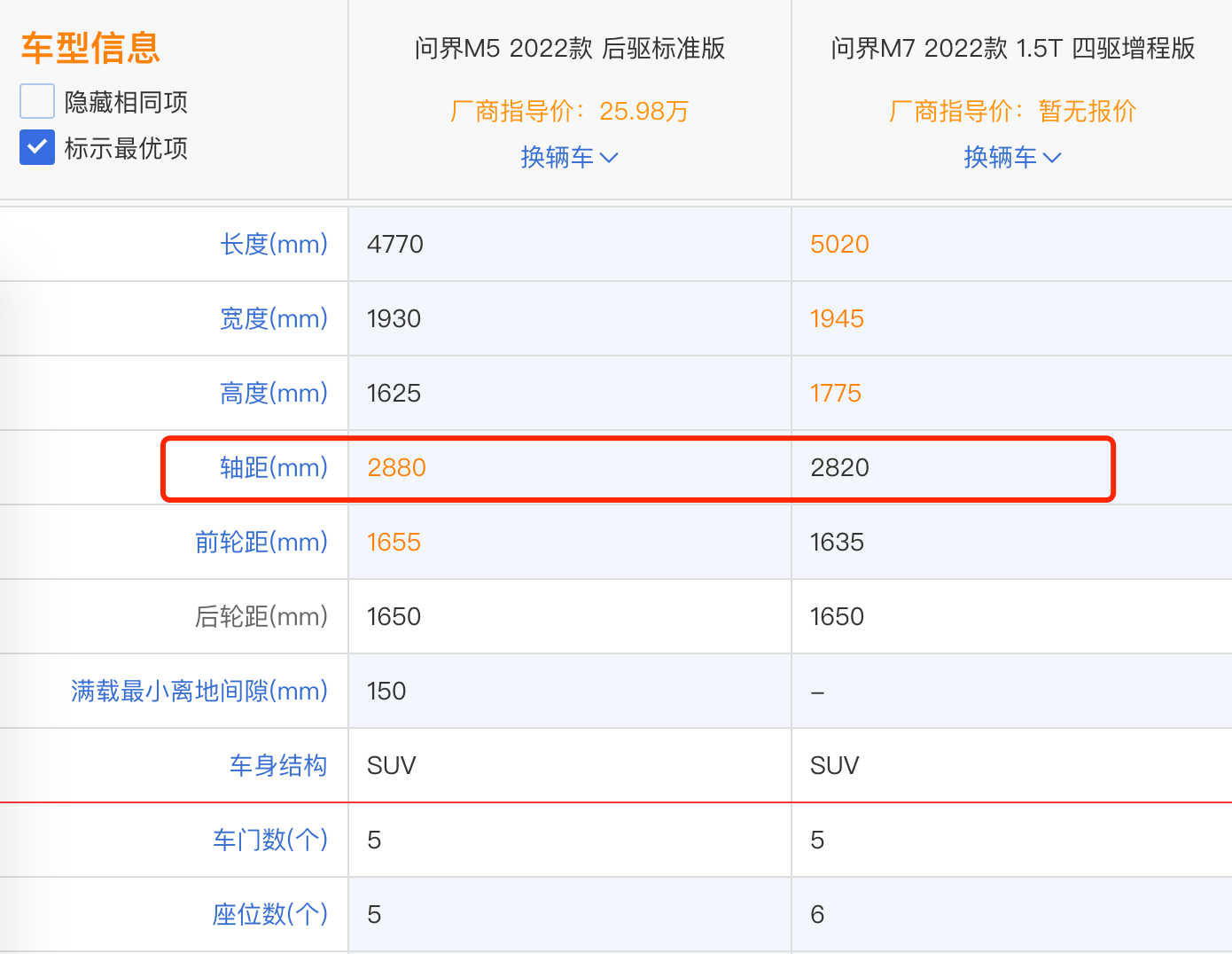1232x954 pixels.
Task: Click the 1655 front track value for M5
Action: click(394, 542)
